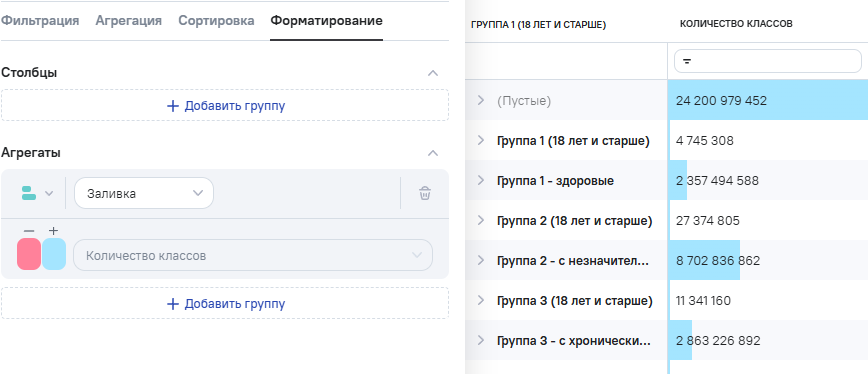This screenshot has width=868, height=374.
Task: Collapse the Агрегаты section
Action: point(433,153)
